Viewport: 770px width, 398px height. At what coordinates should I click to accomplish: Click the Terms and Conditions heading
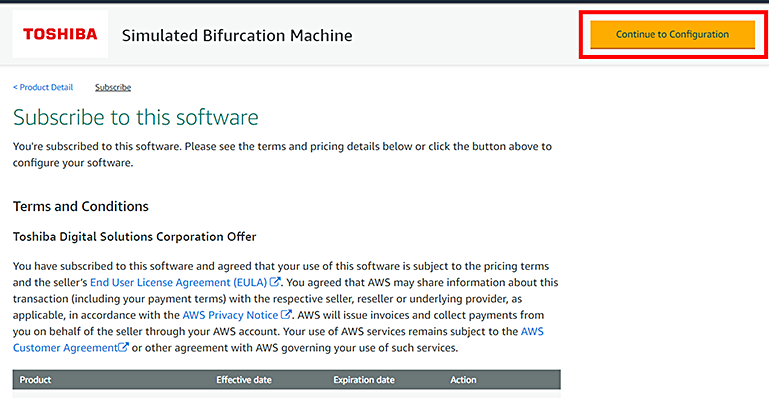coord(81,206)
